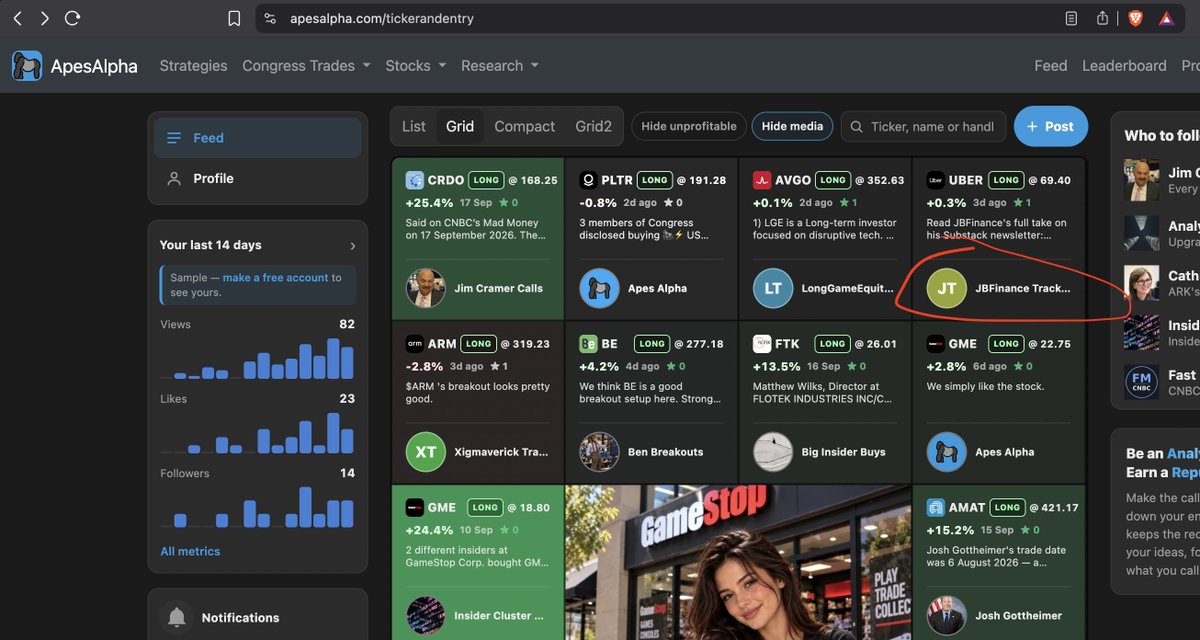This screenshot has width=1200, height=640.
Task: Open Big Insider Buys avatar
Action: [773, 452]
